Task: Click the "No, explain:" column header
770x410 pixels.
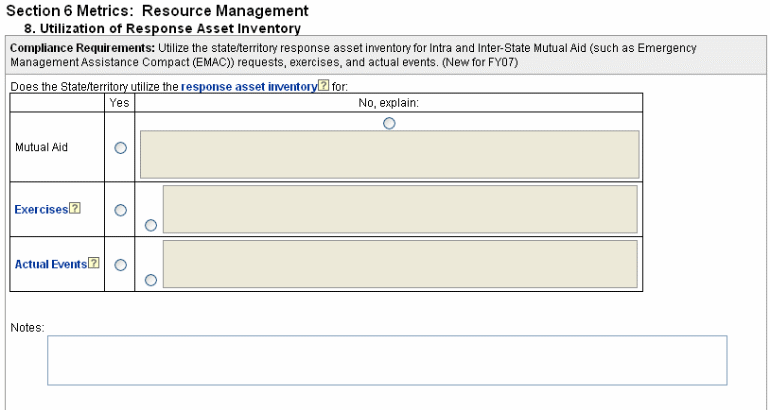Action: tap(388, 102)
